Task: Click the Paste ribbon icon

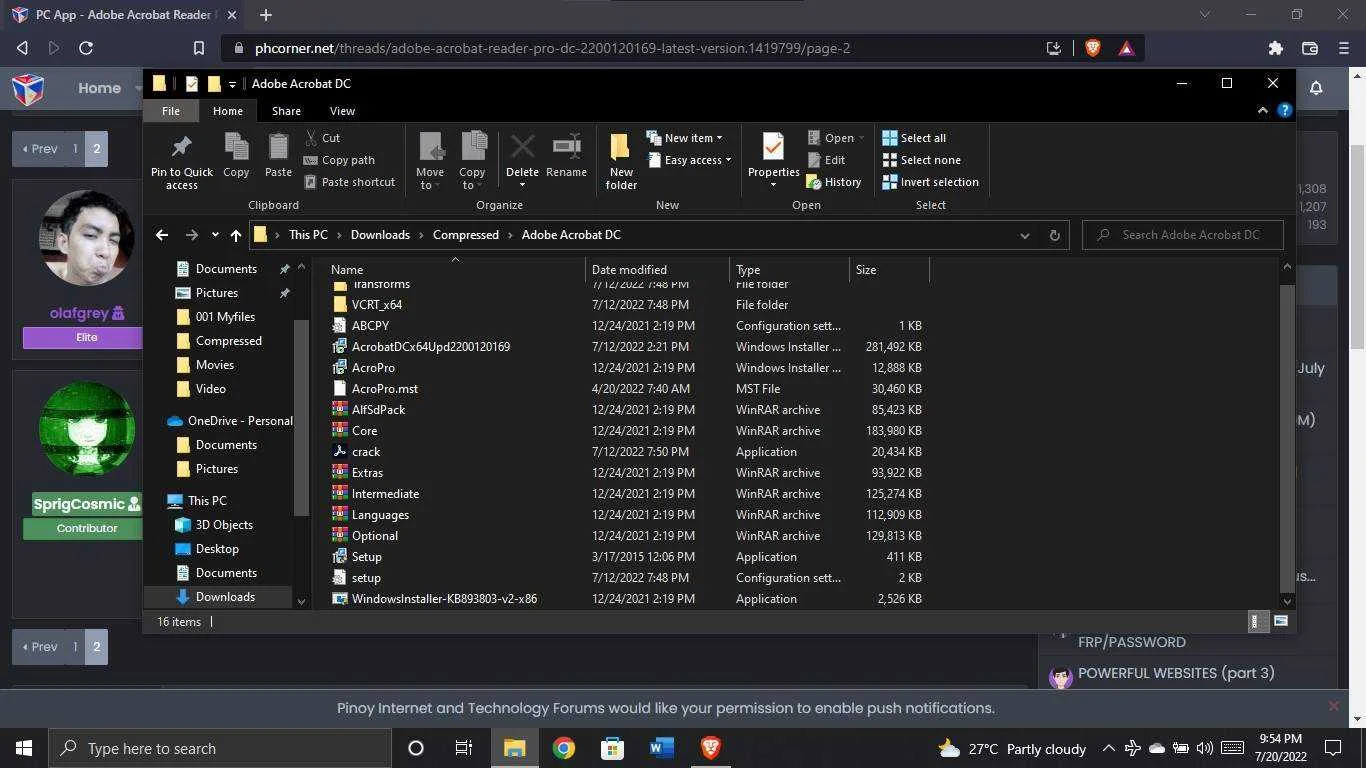Action: 278,156
